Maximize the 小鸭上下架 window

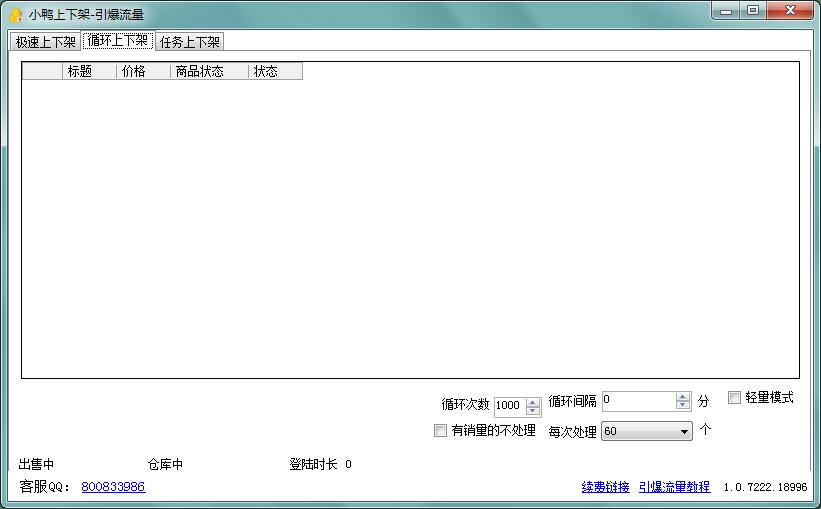tap(753, 11)
